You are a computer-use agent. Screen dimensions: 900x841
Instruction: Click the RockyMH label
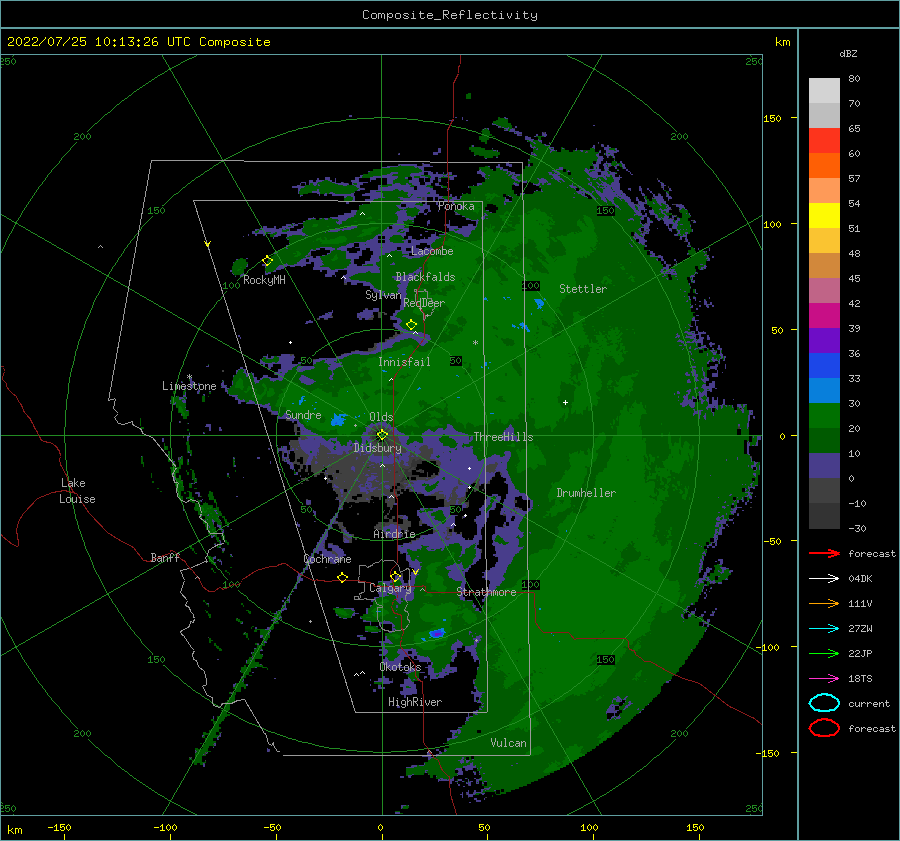click(264, 280)
